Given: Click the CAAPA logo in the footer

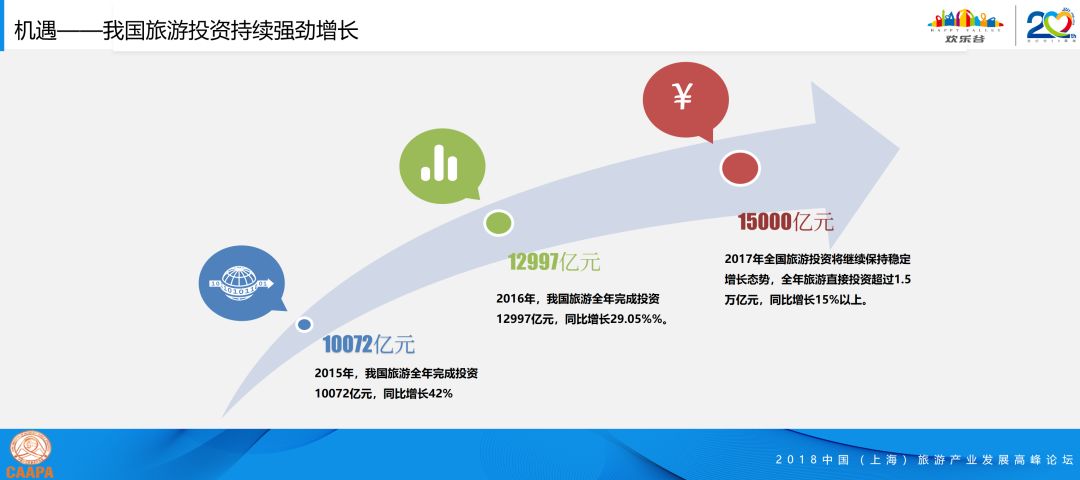Looking at the screenshot, I should tap(30, 455).
